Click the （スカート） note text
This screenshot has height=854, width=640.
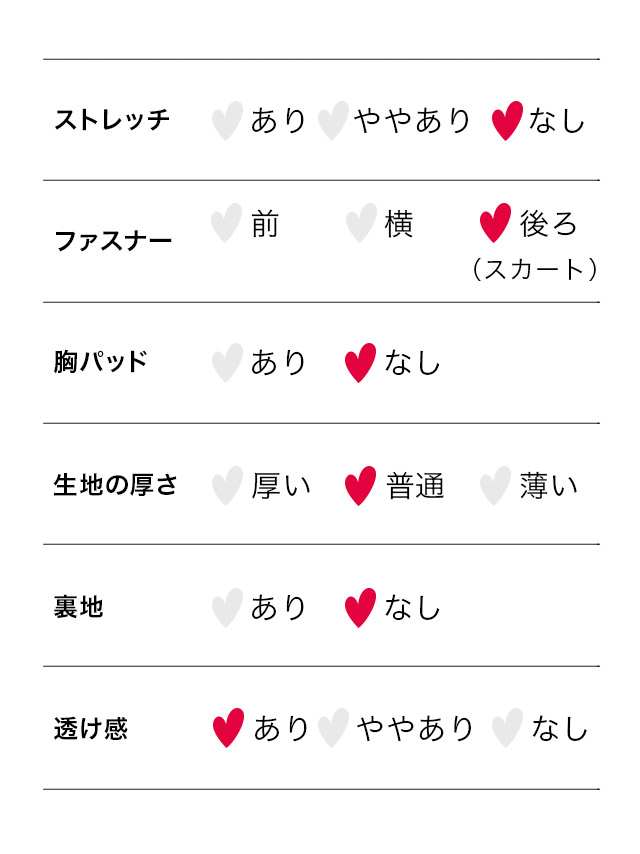[535, 270]
